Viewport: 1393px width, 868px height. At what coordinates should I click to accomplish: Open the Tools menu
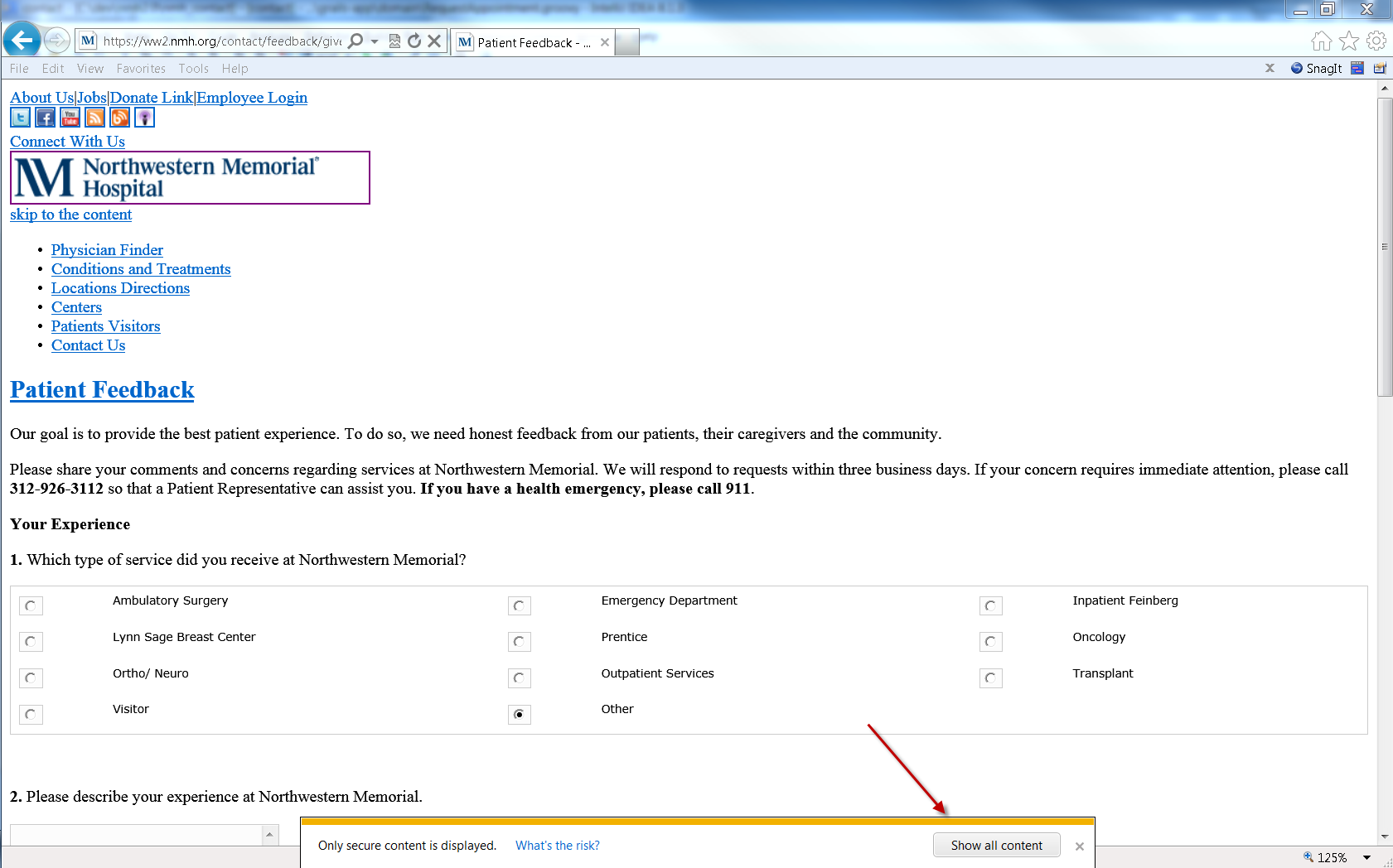click(x=194, y=69)
